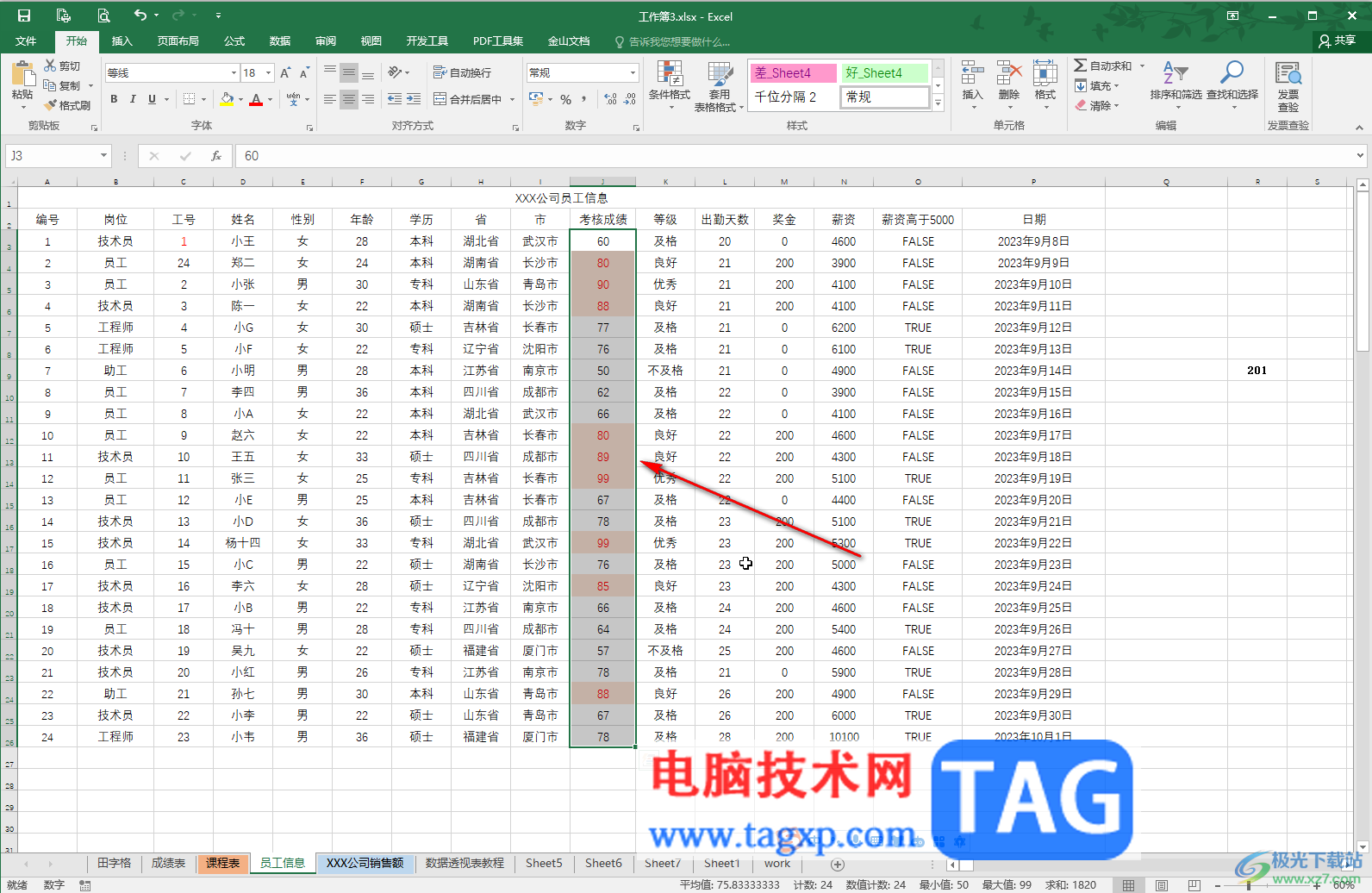The width and height of the screenshot is (1372, 893).
Task: Open Conditional Formatting (条件格式)
Action: tap(670, 86)
